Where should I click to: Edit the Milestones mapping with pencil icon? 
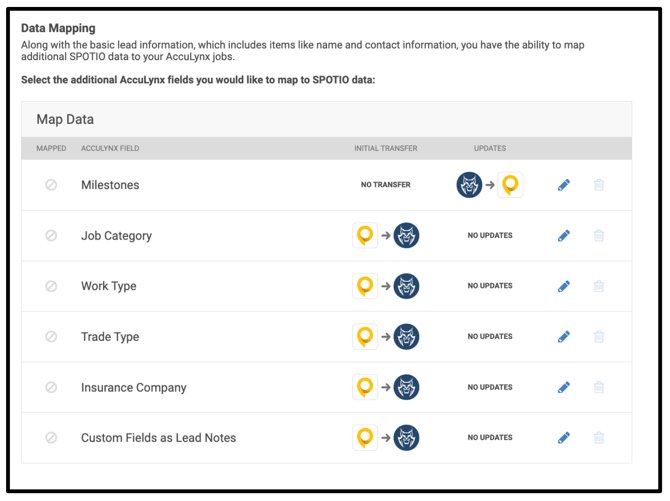[564, 185]
